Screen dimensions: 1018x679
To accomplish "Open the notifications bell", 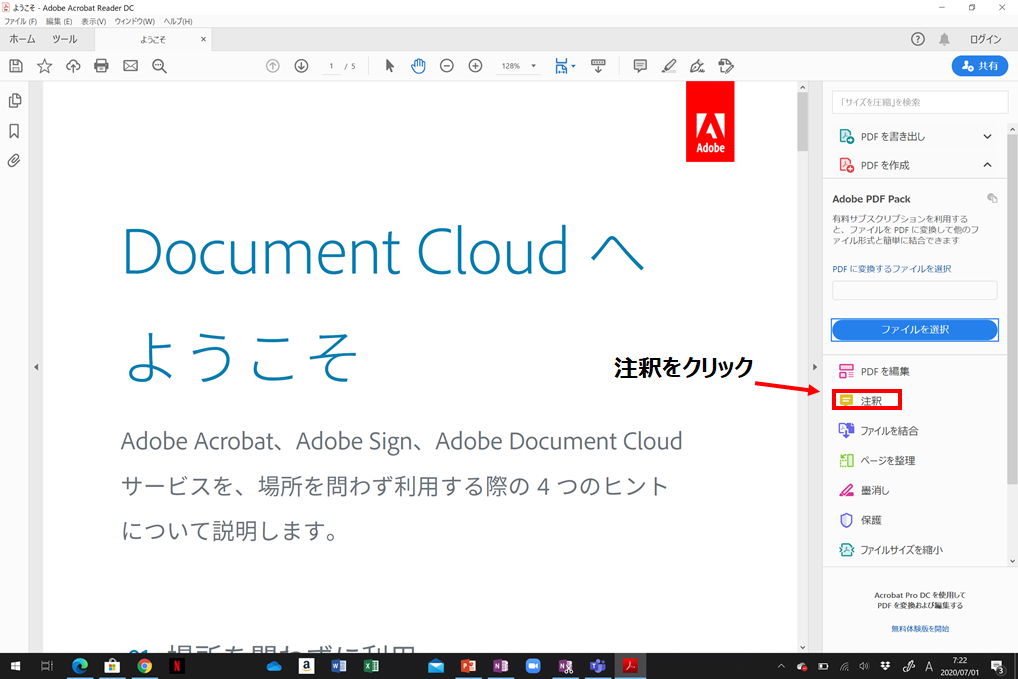I will pyautogui.click(x=944, y=39).
